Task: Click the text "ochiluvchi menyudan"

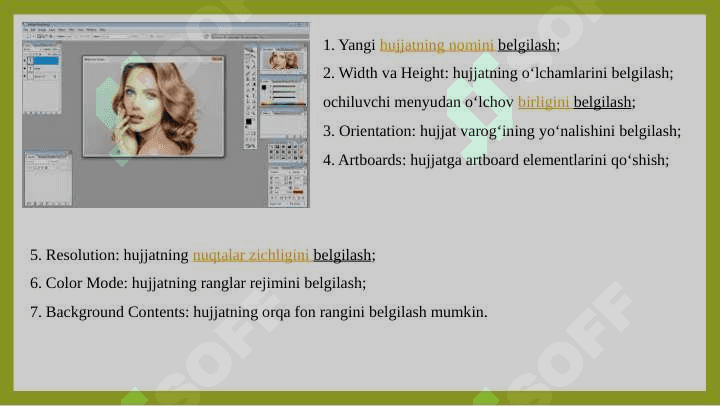Action: point(392,102)
